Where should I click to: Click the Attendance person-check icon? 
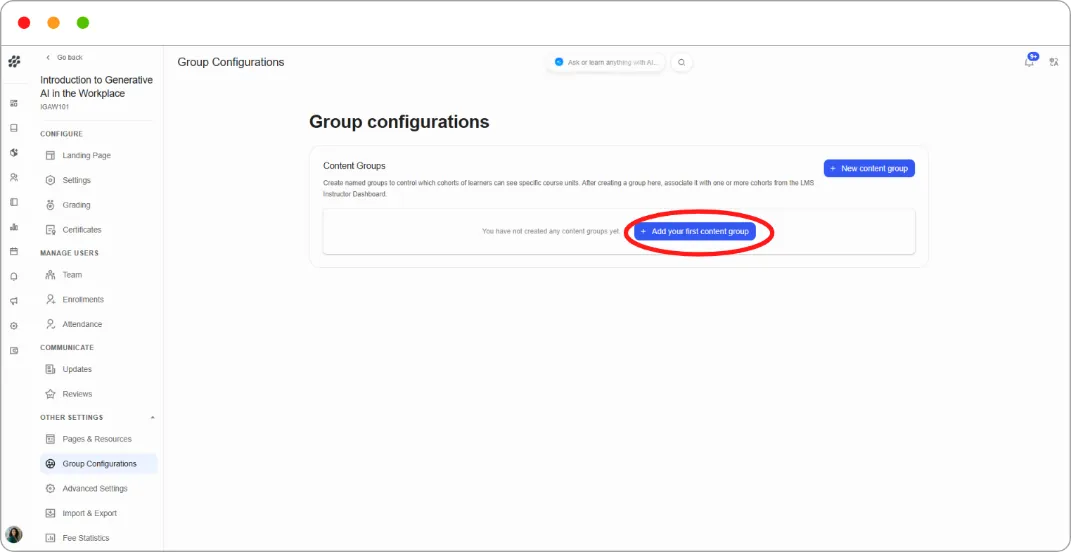(x=50, y=324)
